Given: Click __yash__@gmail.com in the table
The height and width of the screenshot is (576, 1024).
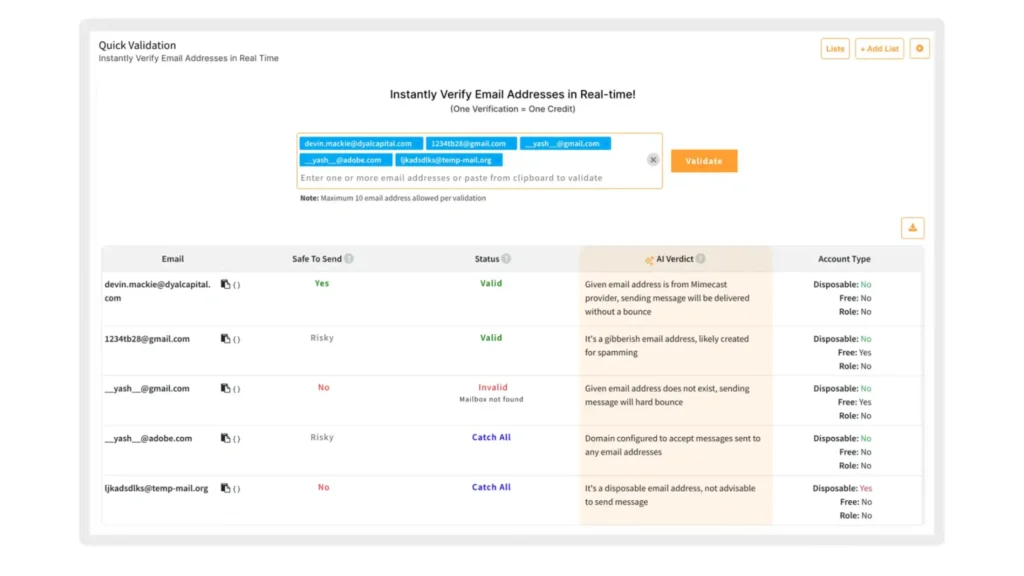Looking at the screenshot, I should click(147, 389).
